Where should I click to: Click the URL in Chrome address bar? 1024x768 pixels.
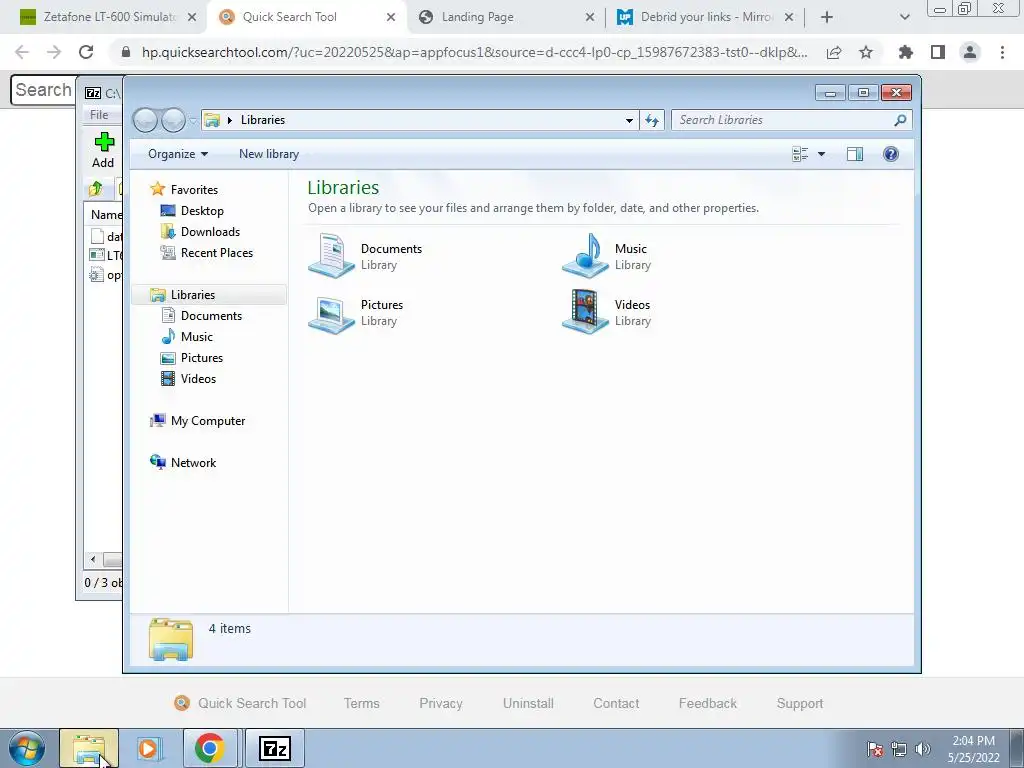475,52
